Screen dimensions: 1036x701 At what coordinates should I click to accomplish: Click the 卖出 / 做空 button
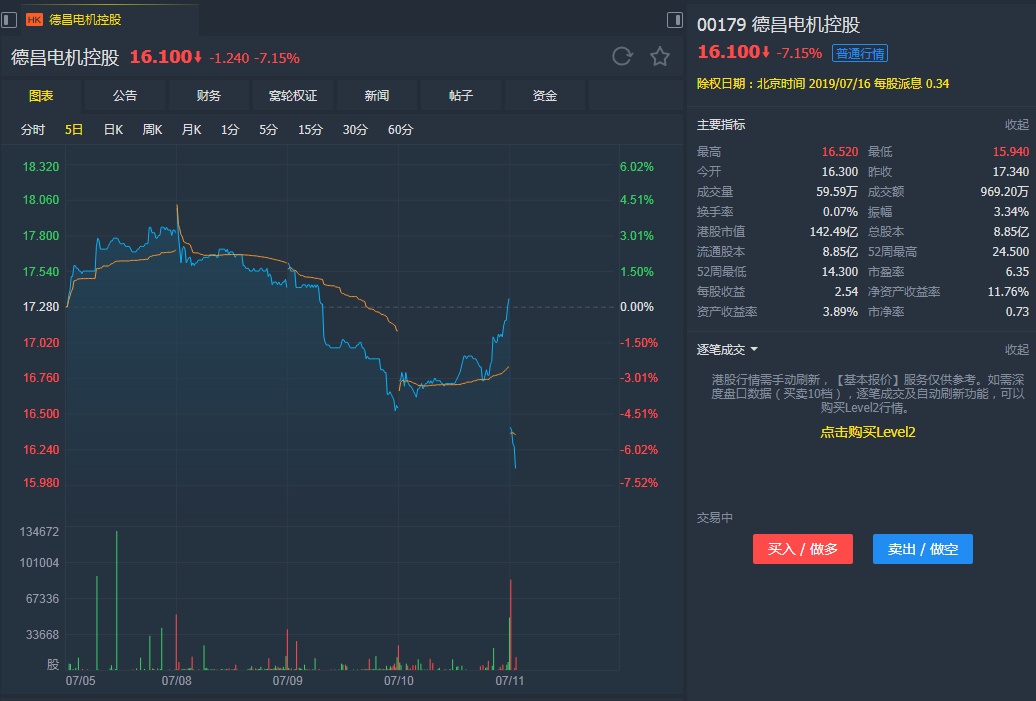922,549
